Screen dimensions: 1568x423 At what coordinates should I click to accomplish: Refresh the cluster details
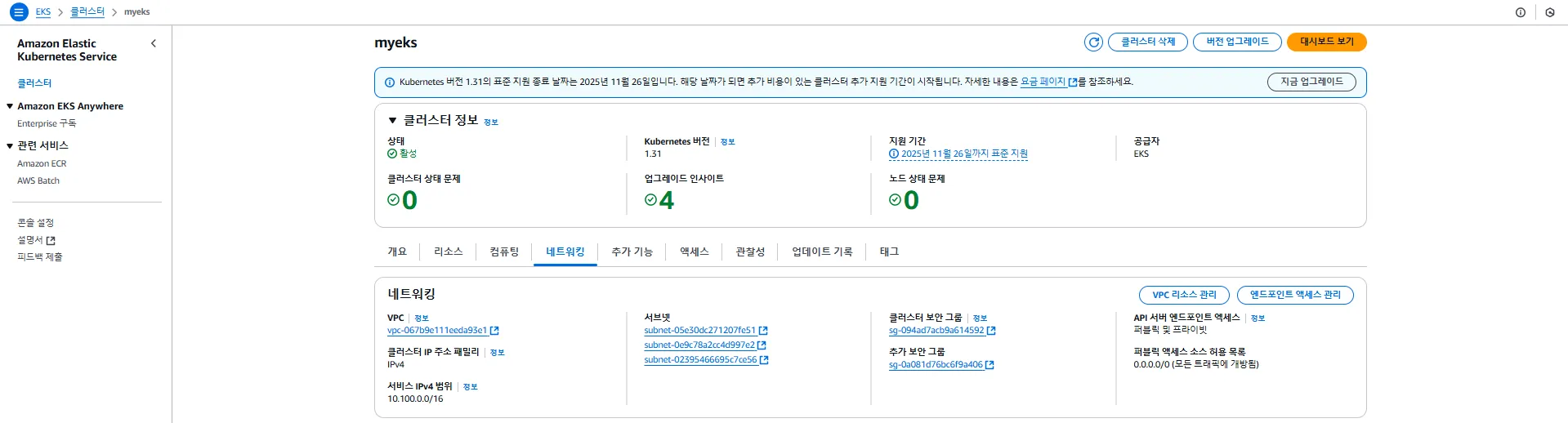coord(1093,42)
